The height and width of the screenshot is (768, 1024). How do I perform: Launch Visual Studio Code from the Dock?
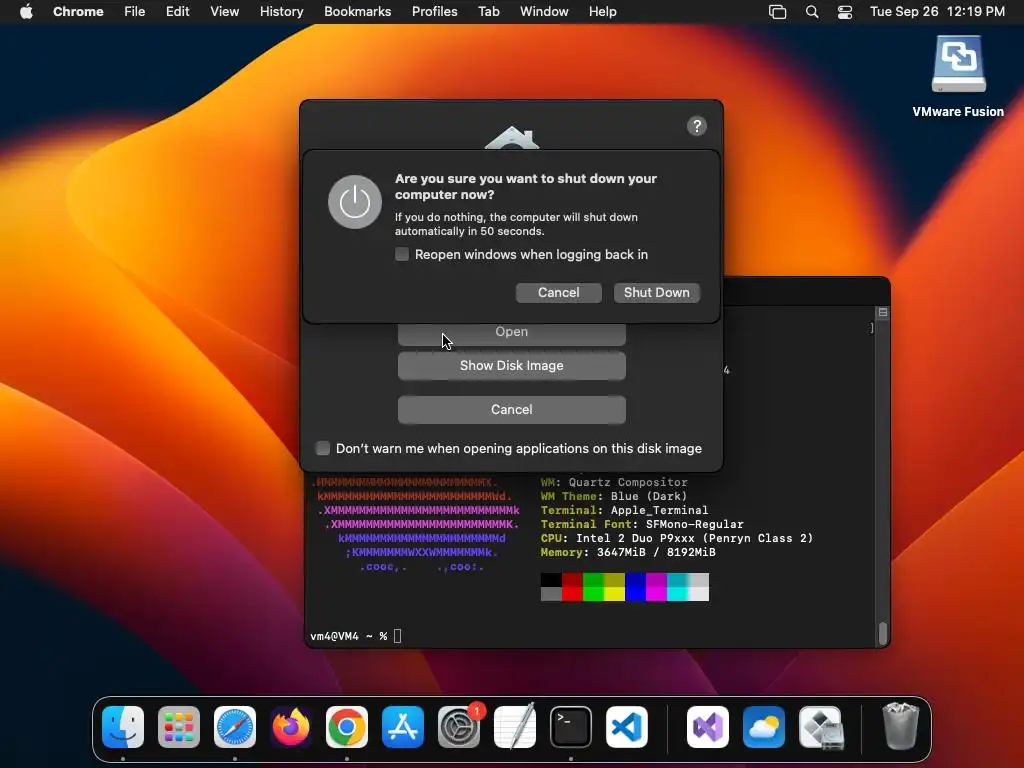pos(627,727)
